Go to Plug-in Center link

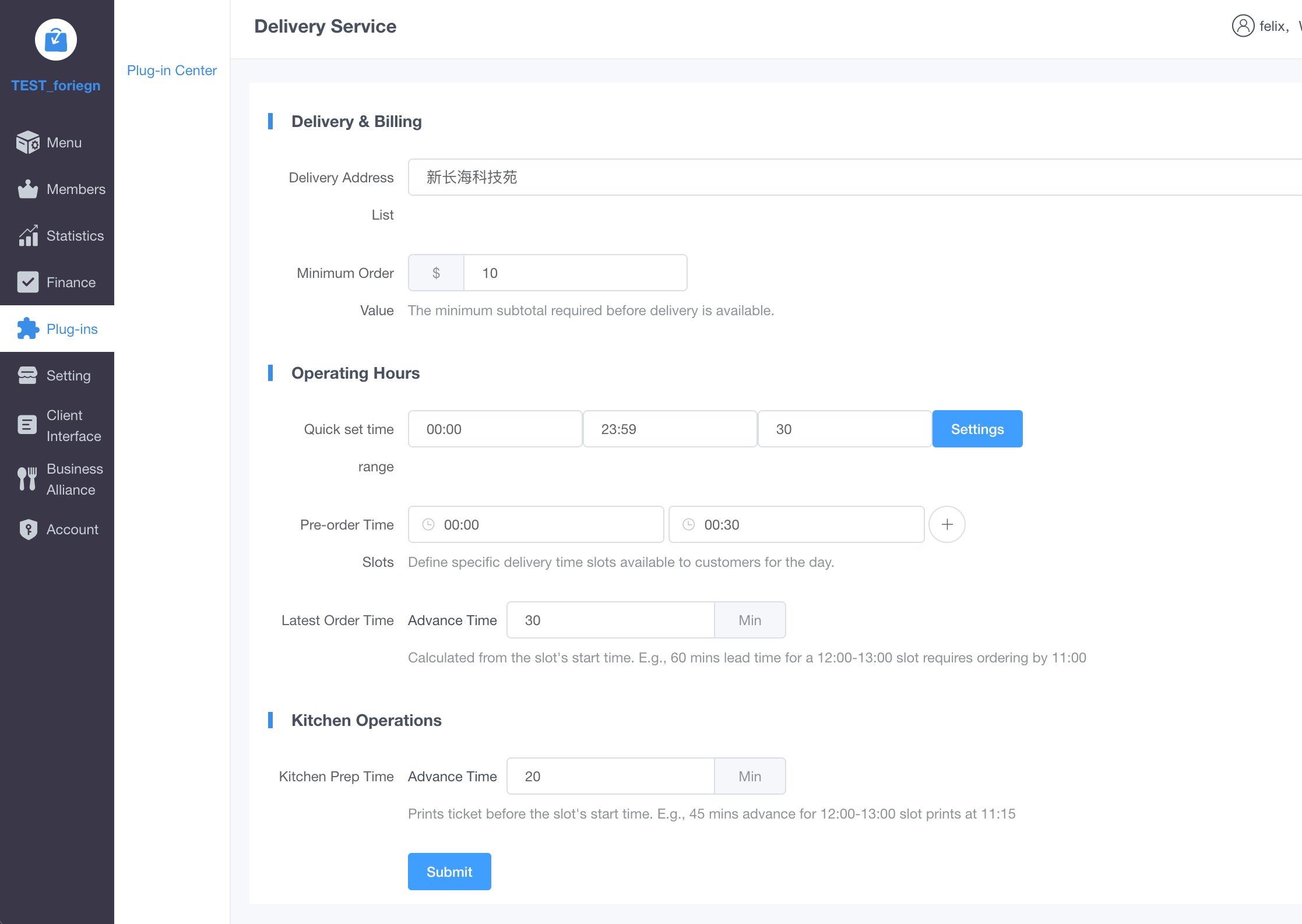pyautogui.click(x=171, y=70)
